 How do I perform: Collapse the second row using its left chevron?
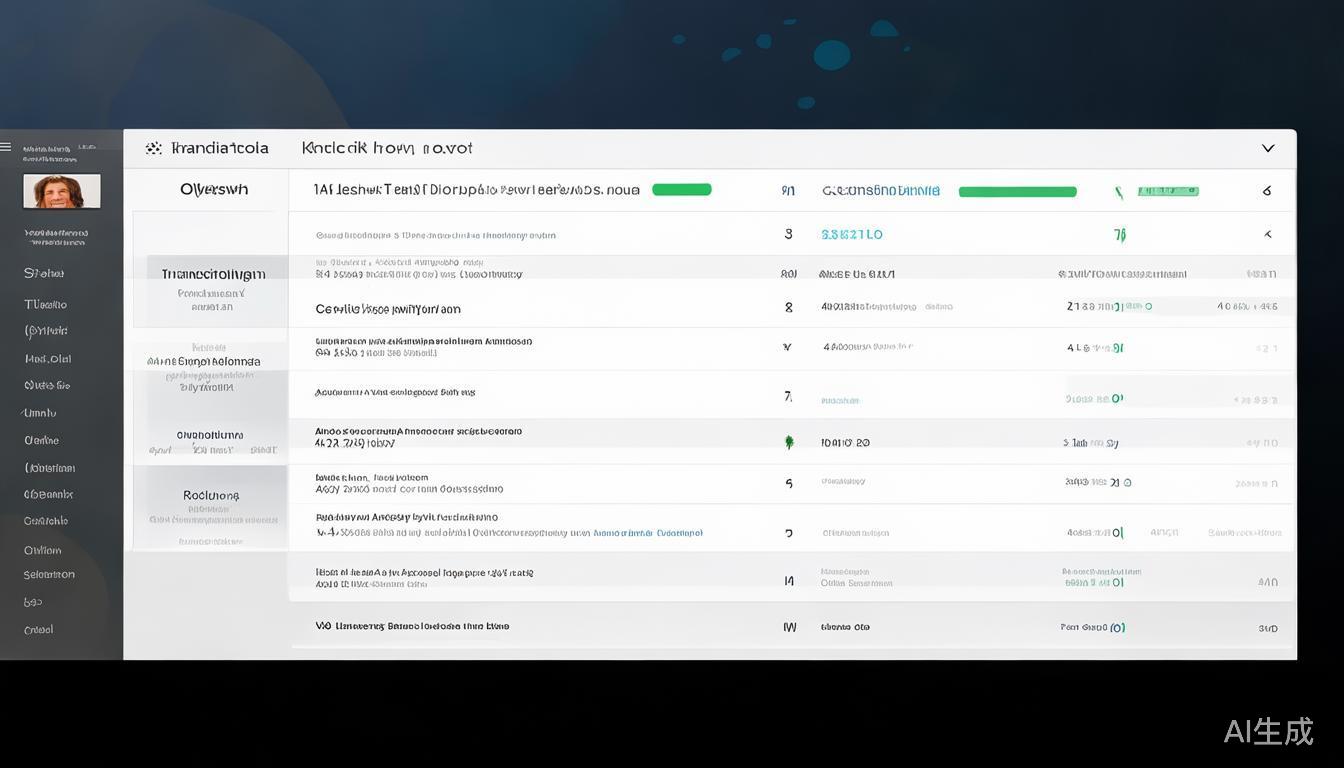(x=1268, y=234)
